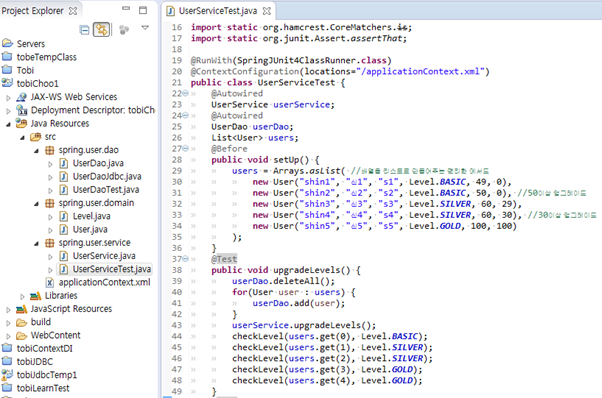Fold the setUp method at line 27
Viewport: 602px width, 398px height.
pyautogui.click(x=185, y=149)
